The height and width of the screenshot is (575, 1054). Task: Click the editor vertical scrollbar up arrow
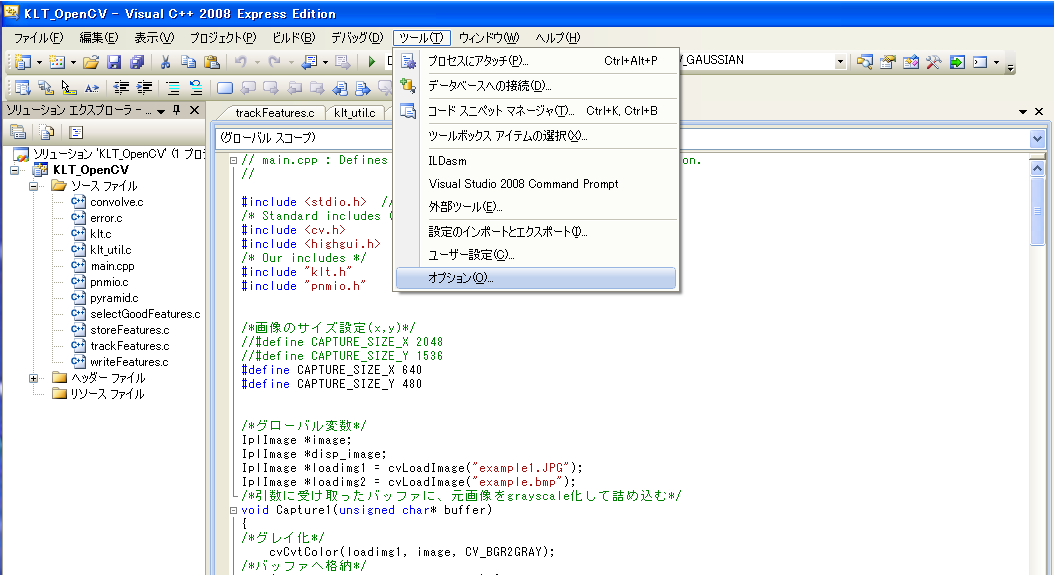(1037, 168)
